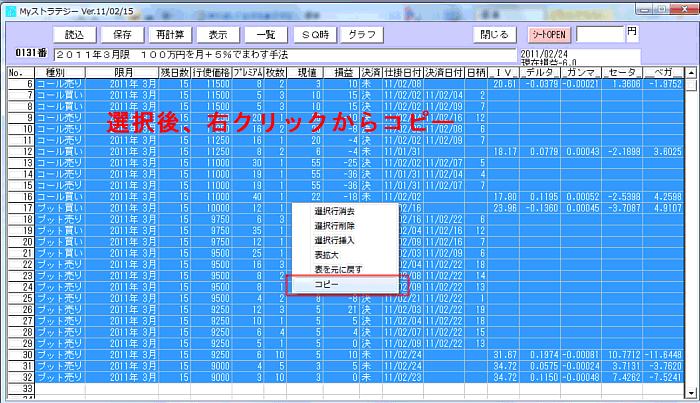Viewport: 700px width, 403px height.
Task: Select row number 30
Action: click(x=21, y=355)
